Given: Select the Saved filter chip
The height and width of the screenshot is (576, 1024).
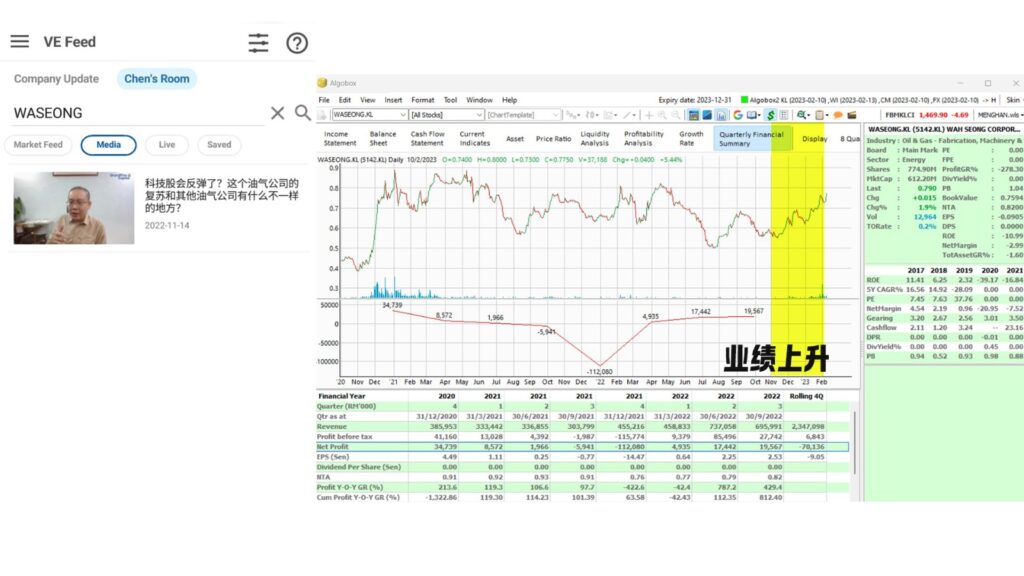Looking at the screenshot, I should pos(219,145).
